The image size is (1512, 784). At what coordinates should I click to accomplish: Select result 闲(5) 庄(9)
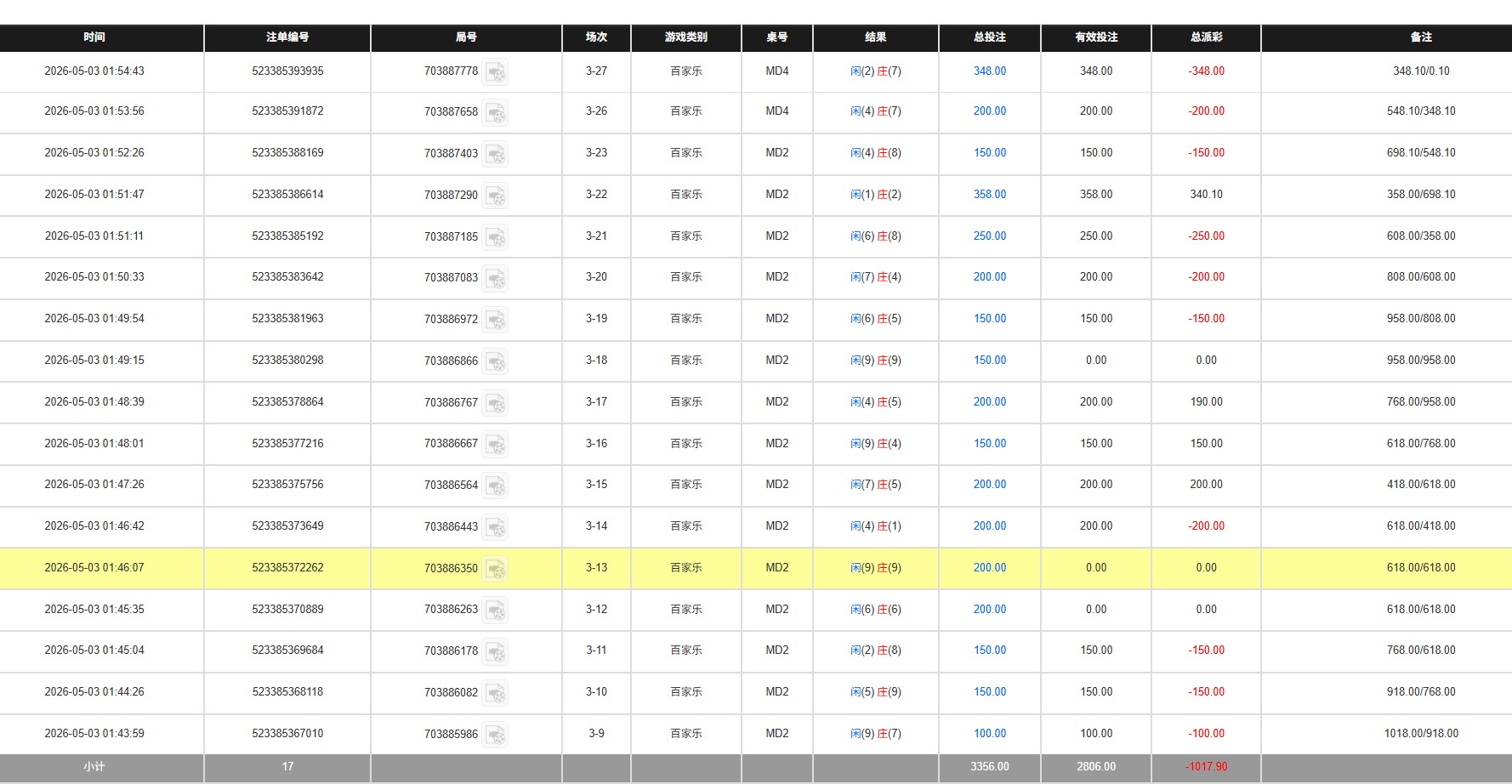(876, 692)
